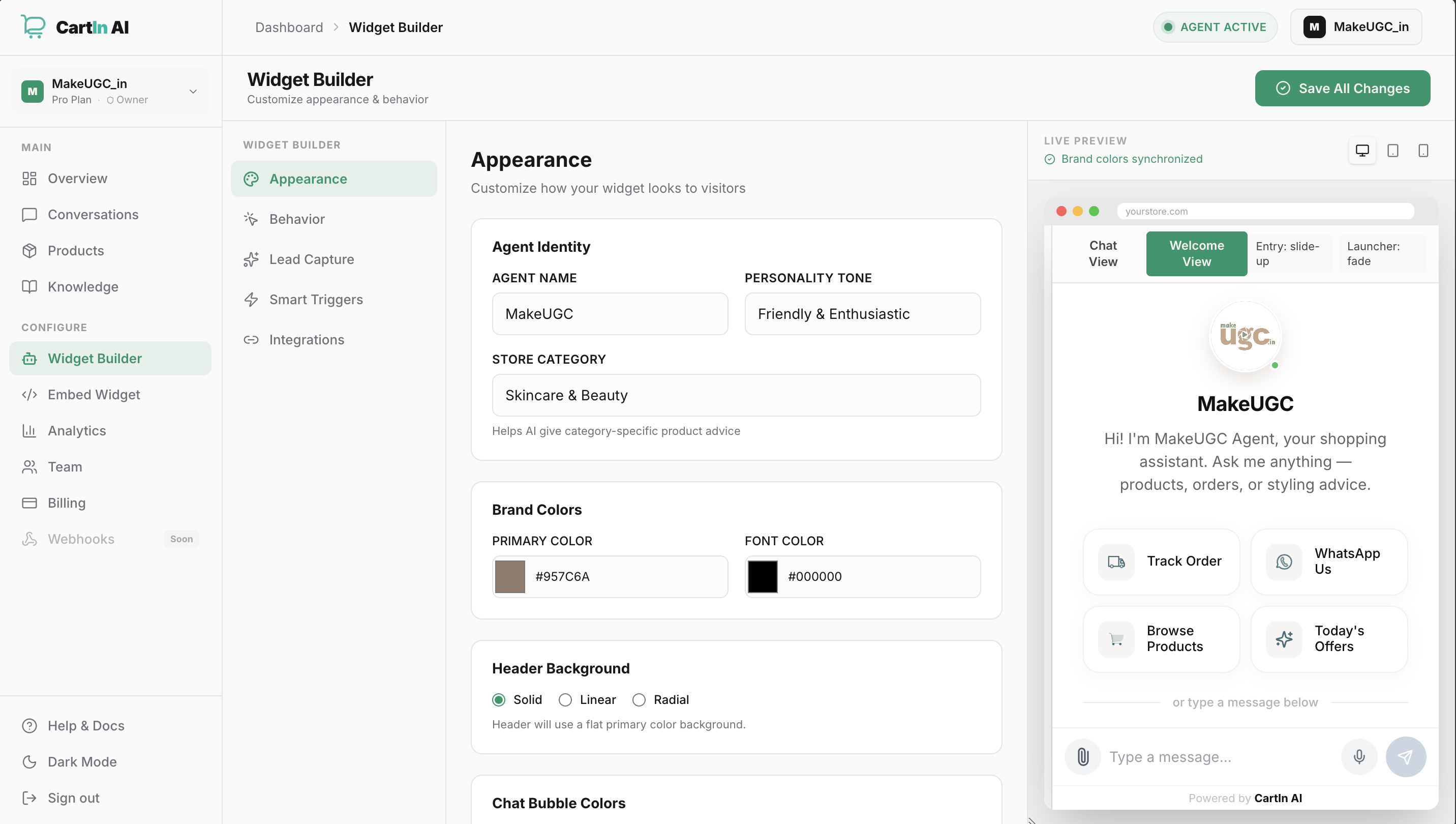
Task: Click the Help & Docs question icon
Action: [x=29, y=725]
